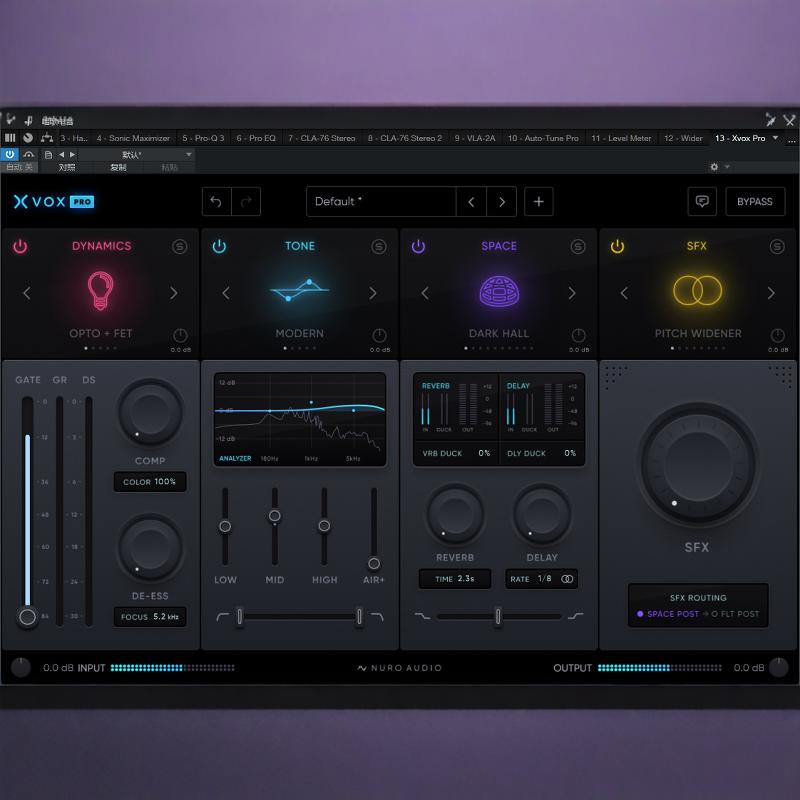
Task: Solo the Space module
Action: coord(577,246)
